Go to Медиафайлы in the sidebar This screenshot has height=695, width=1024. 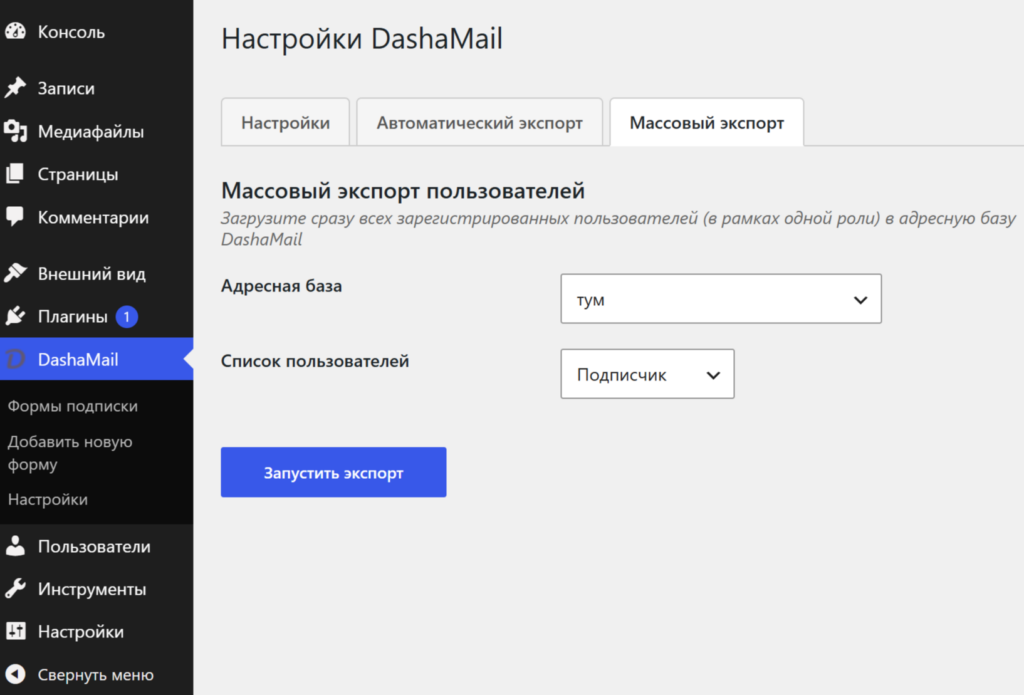point(97,131)
